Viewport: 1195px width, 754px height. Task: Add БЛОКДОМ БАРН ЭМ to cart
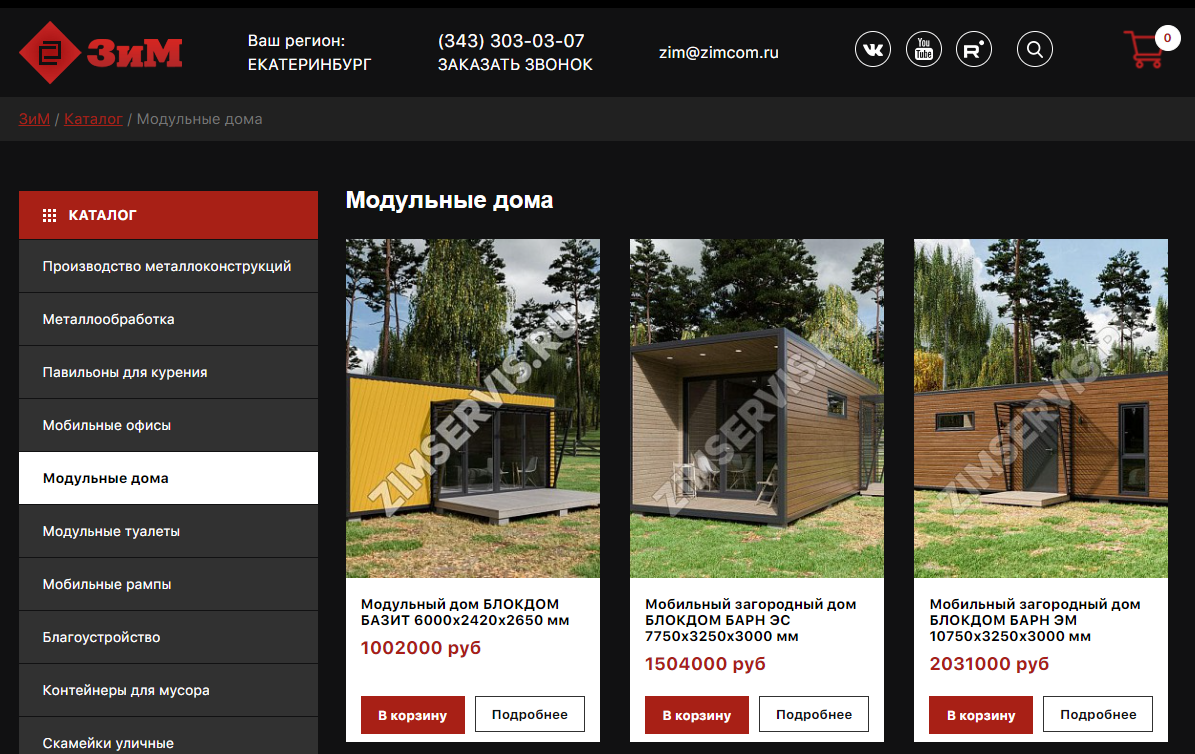(x=981, y=715)
